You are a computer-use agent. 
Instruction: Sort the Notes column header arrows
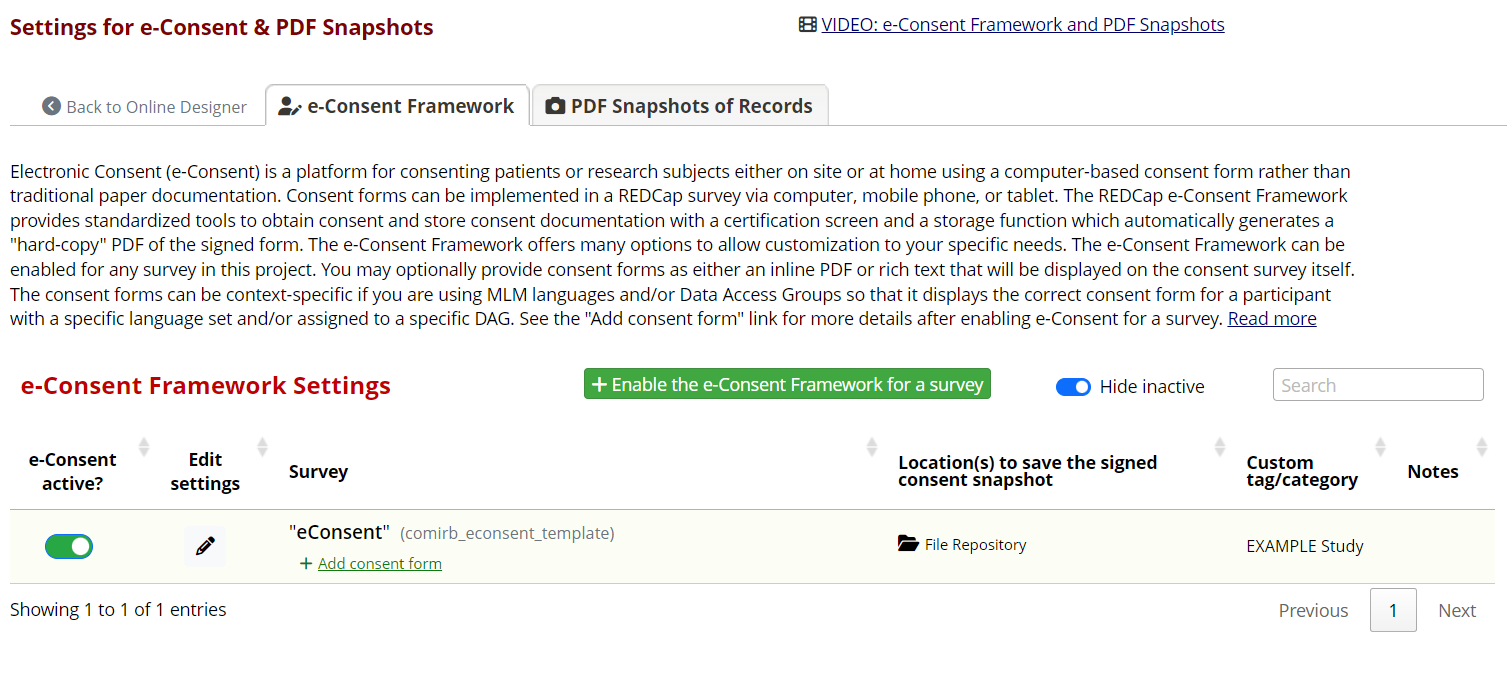point(1482,446)
